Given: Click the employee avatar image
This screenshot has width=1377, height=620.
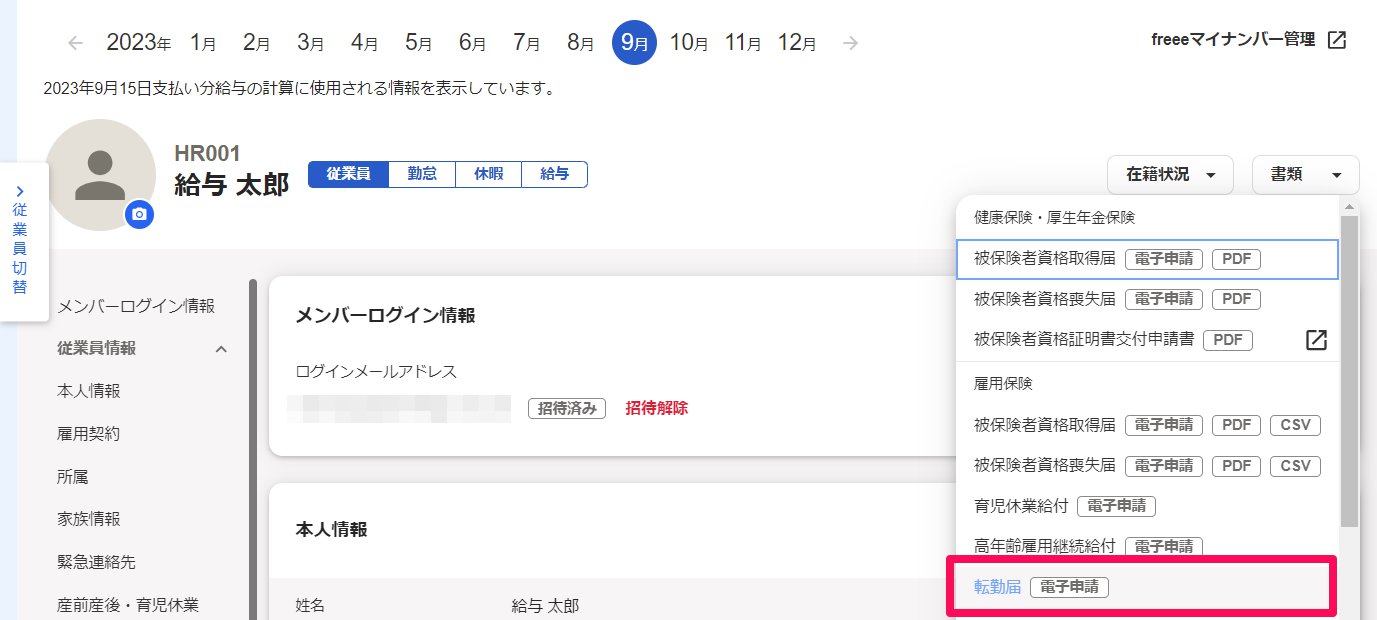Looking at the screenshot, I should click(100, 175).
